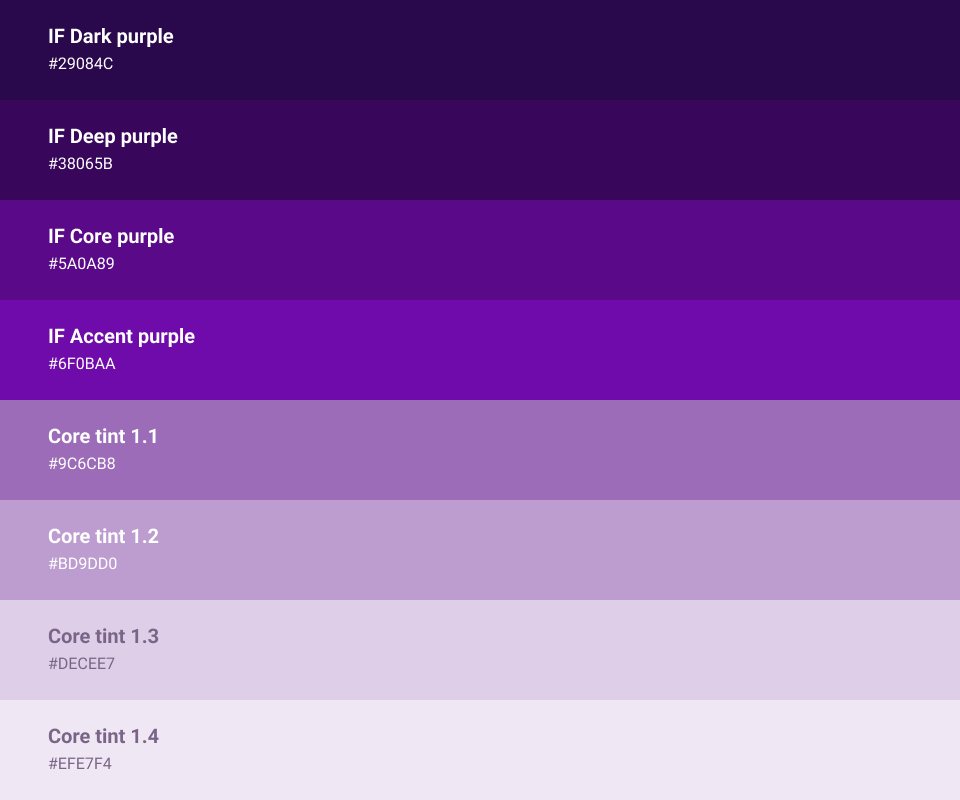This screenshot has height=800, width=960.
Task: Select the Core tint 1.4 label
Action: 103,736
